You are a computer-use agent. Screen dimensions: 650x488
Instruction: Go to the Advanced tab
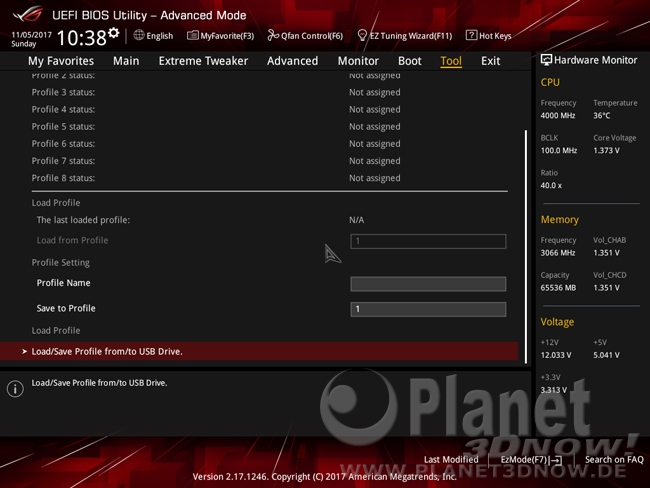(x=292, y=61)
